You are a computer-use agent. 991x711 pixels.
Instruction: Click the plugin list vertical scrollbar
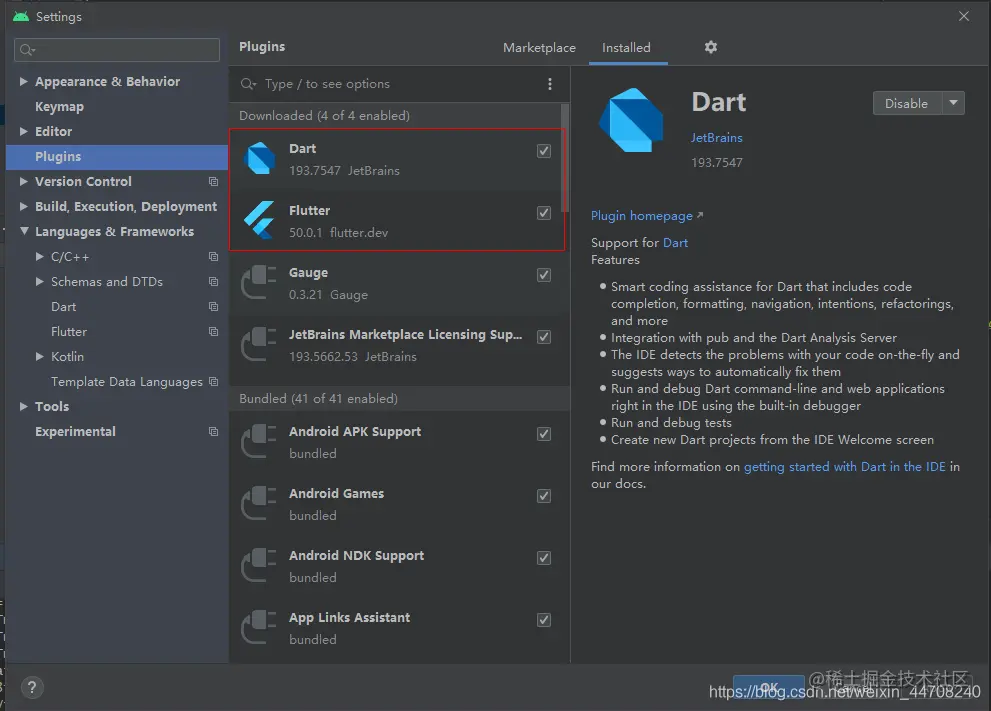(565, 158)
